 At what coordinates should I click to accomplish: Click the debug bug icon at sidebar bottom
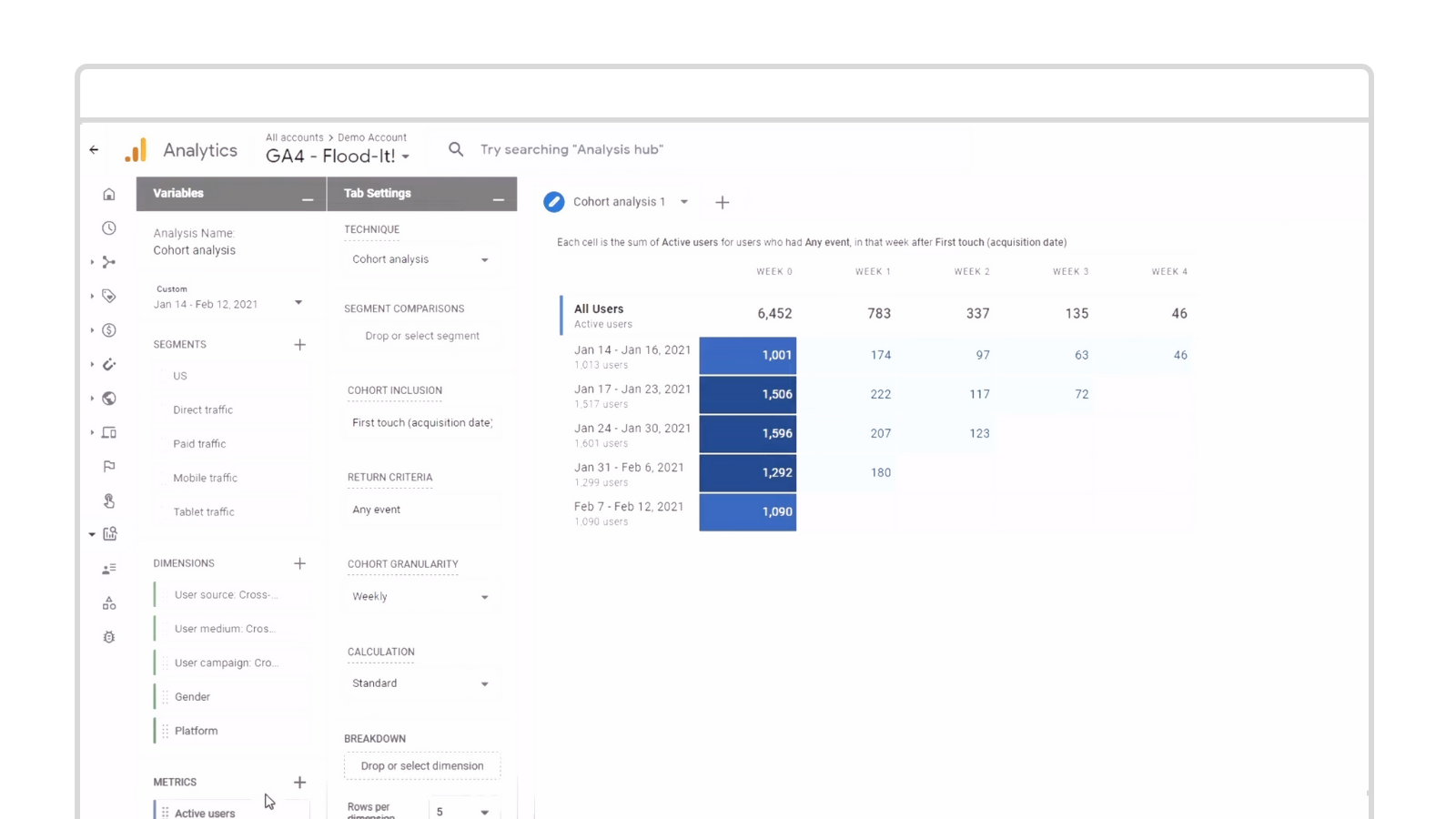pyautogui.click(x=108, y=637)
